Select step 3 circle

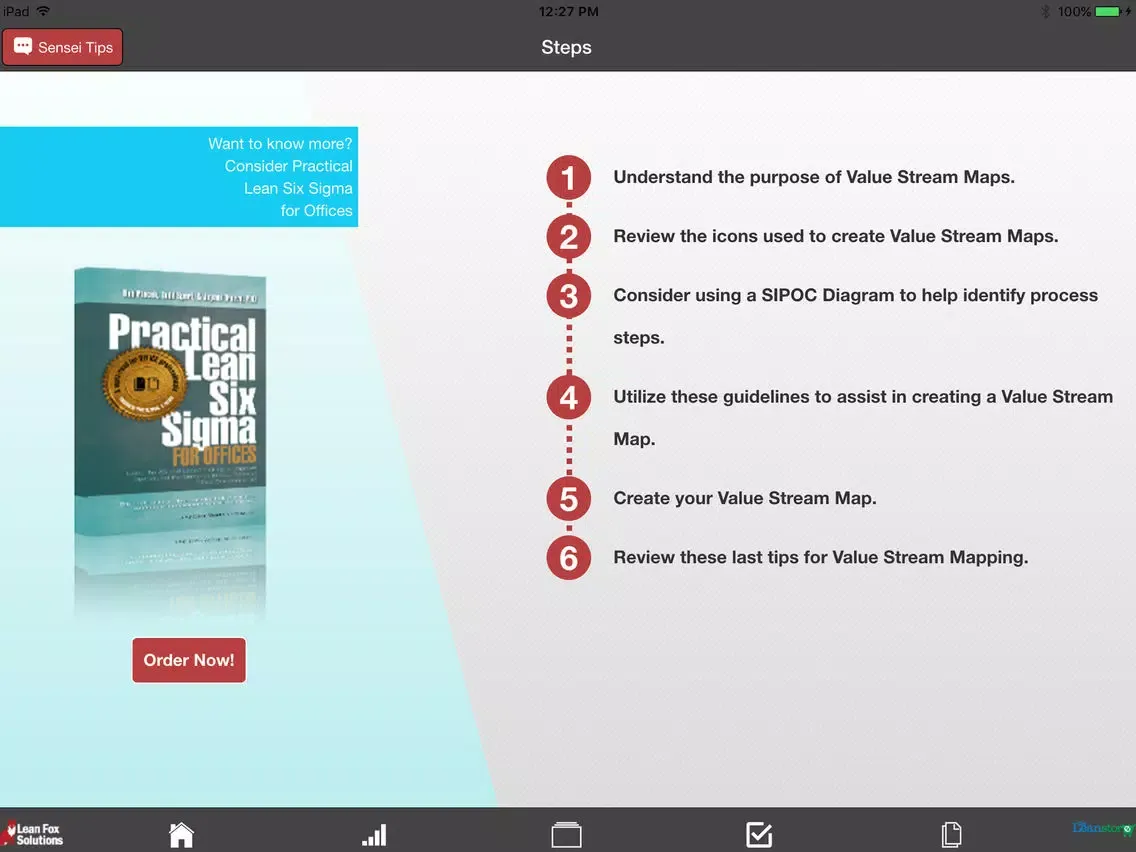568,296
